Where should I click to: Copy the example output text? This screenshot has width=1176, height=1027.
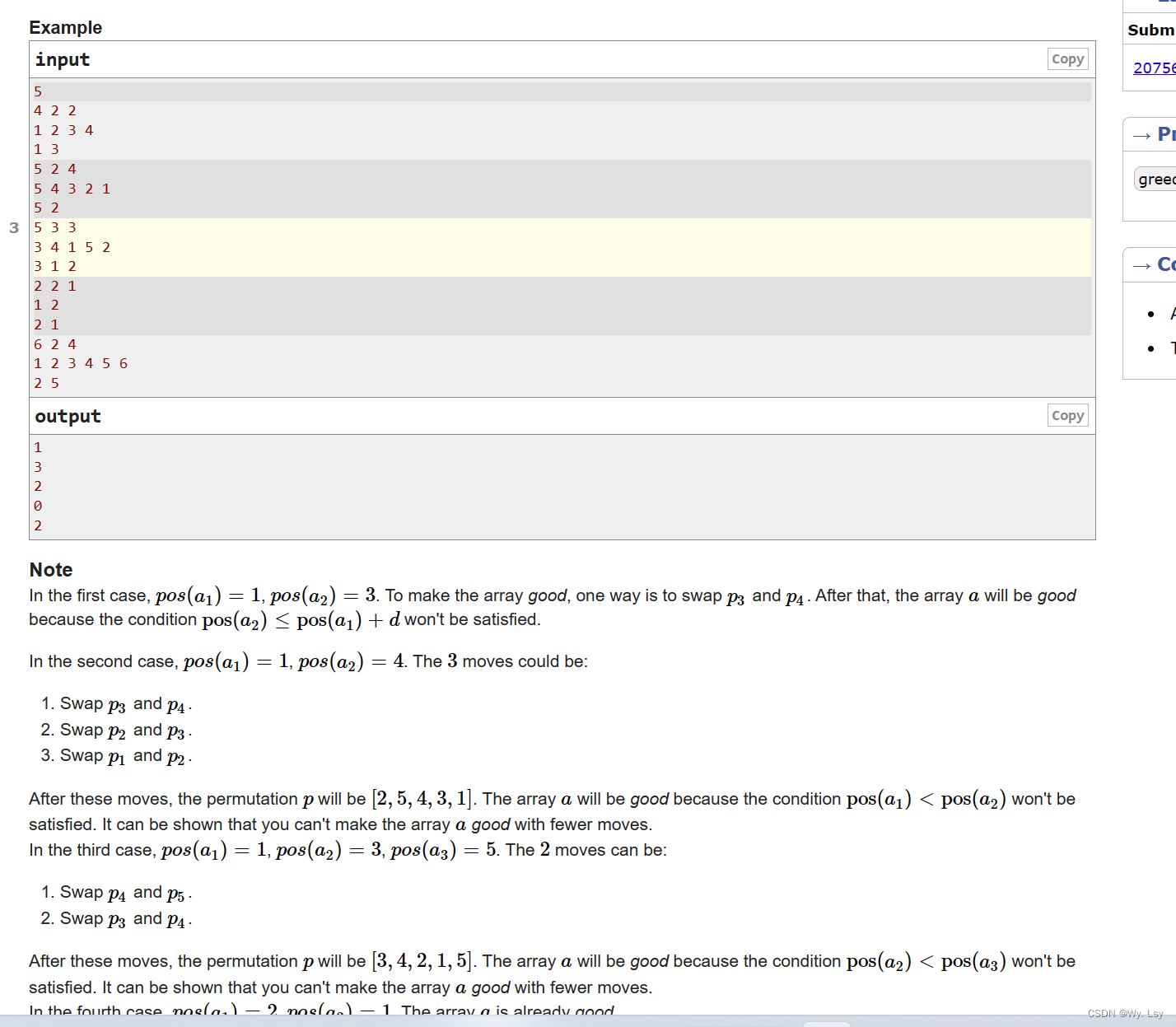1067,415
